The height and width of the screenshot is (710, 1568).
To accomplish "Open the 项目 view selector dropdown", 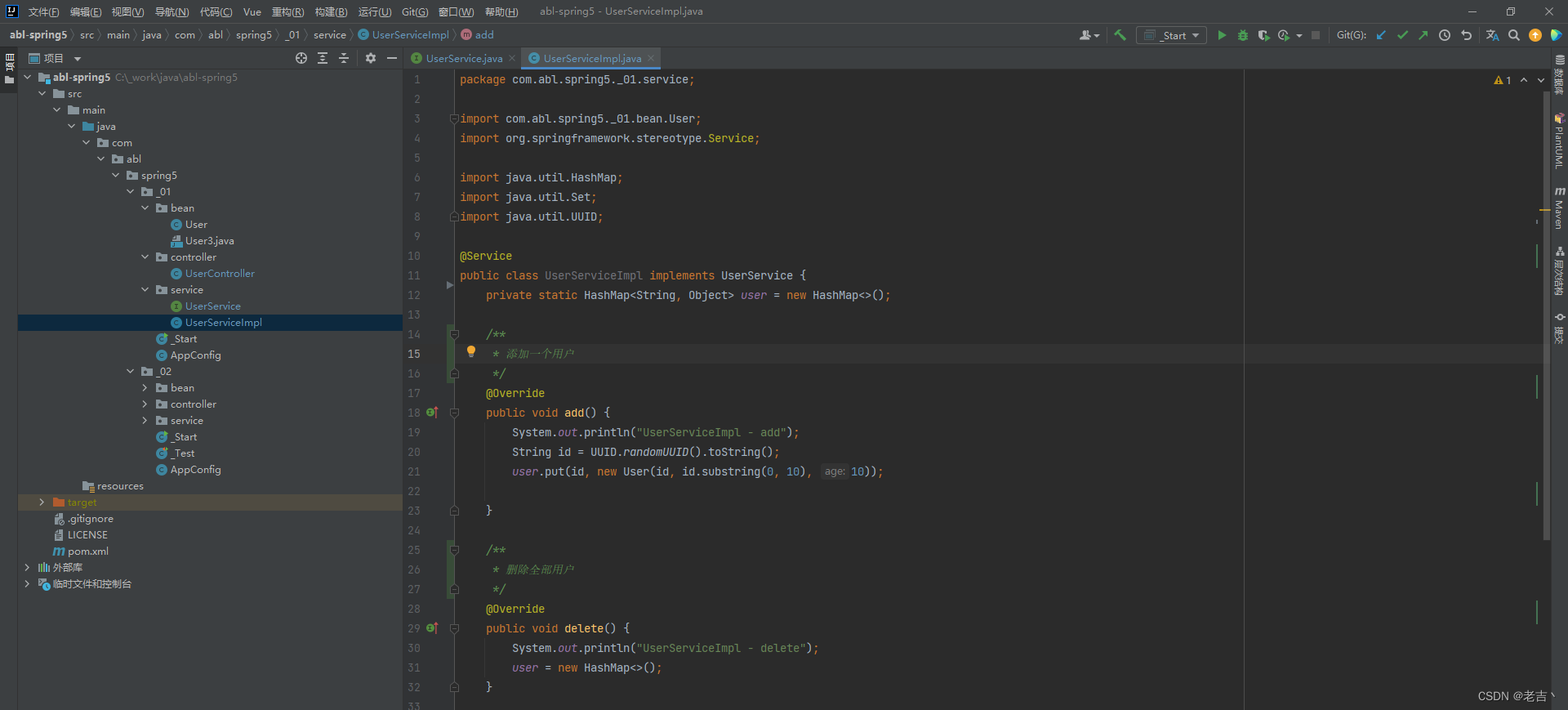I will coord(55,58).
